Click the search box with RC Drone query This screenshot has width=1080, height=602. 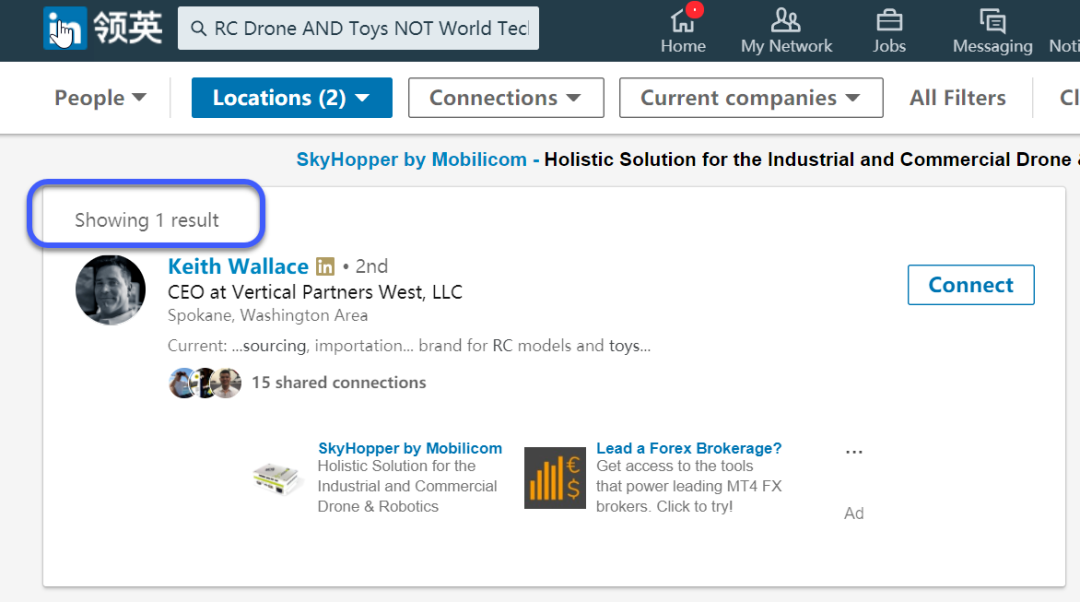coord(358,29)
